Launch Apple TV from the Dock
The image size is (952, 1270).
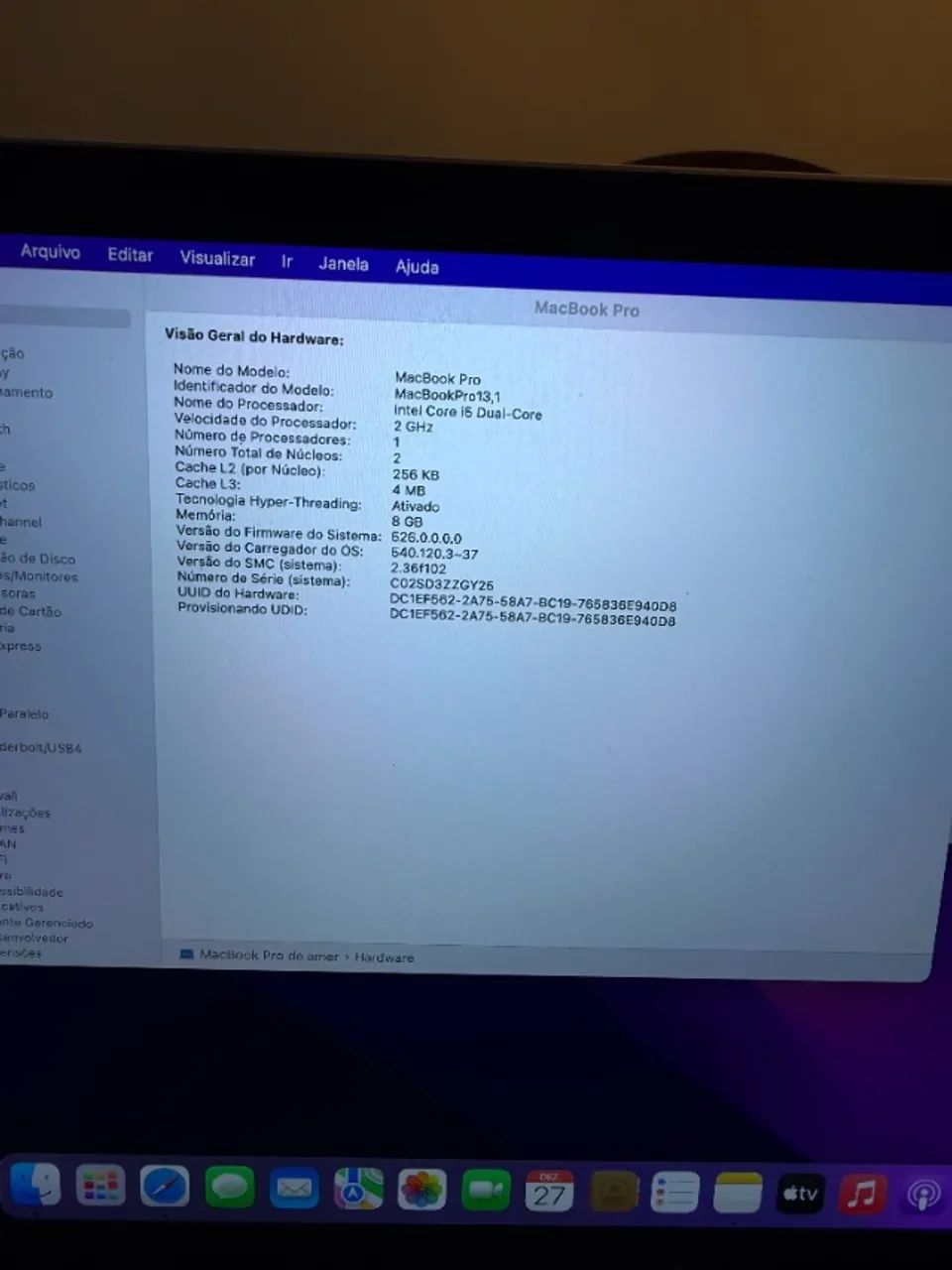(800, 1194)
